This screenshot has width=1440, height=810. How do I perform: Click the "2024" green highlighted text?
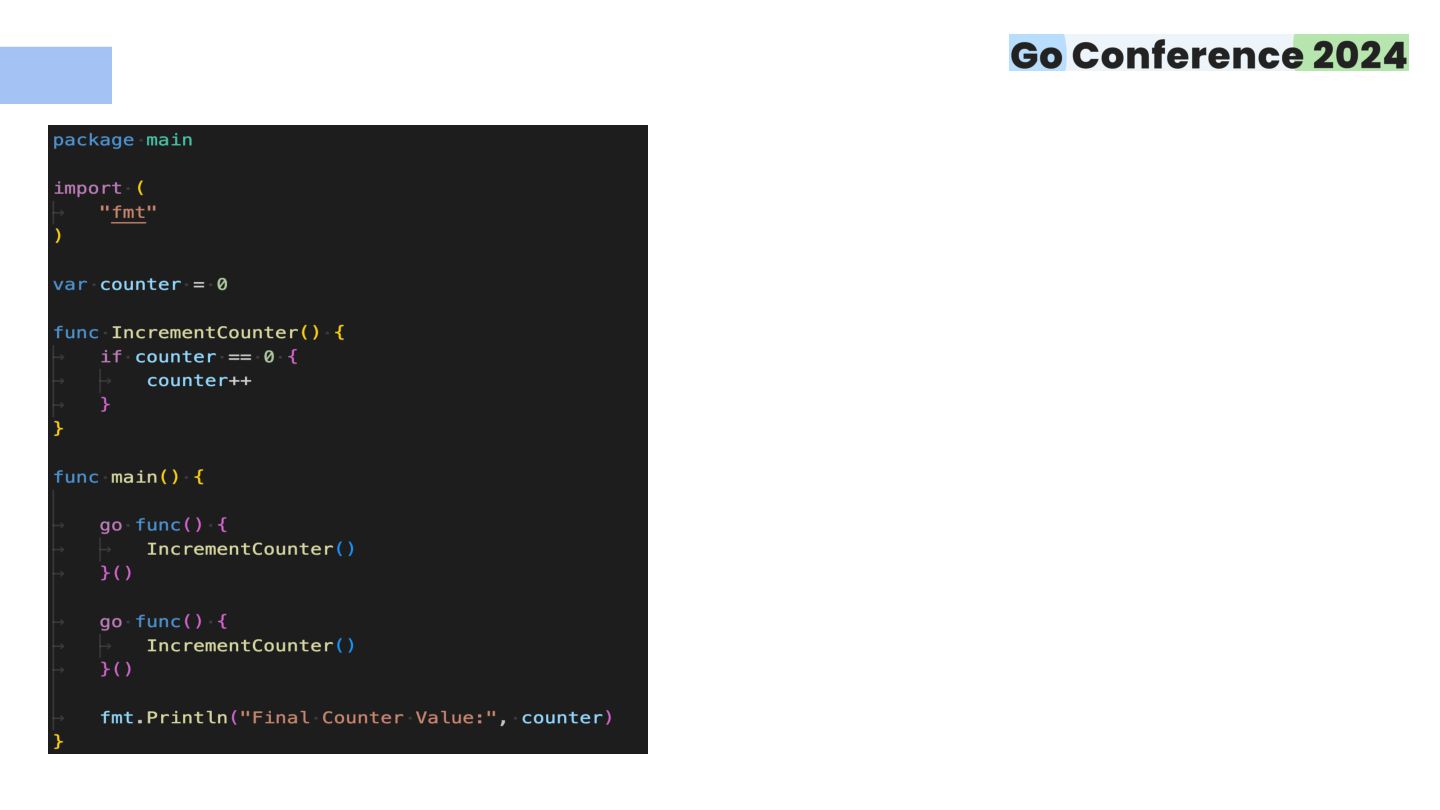1352,54
